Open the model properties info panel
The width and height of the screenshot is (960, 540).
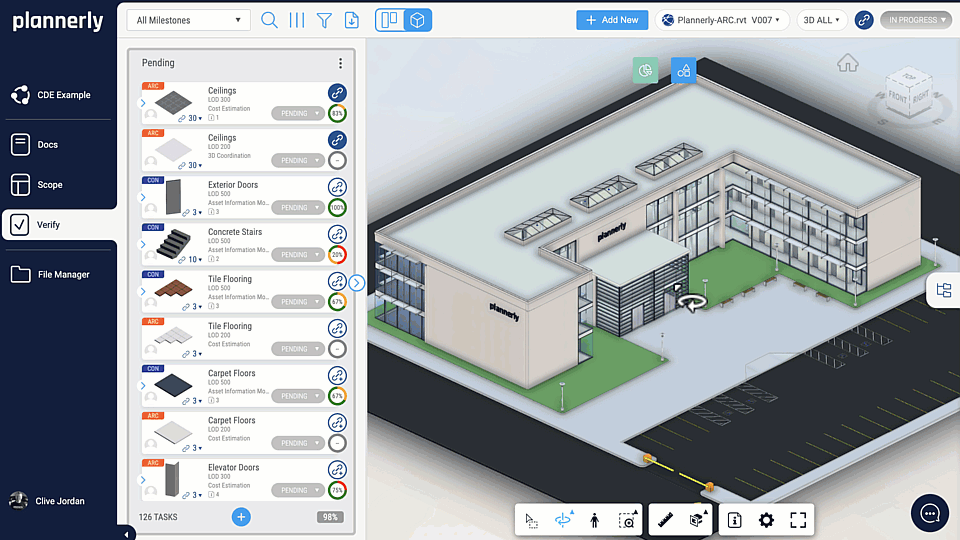coord(734,520)
